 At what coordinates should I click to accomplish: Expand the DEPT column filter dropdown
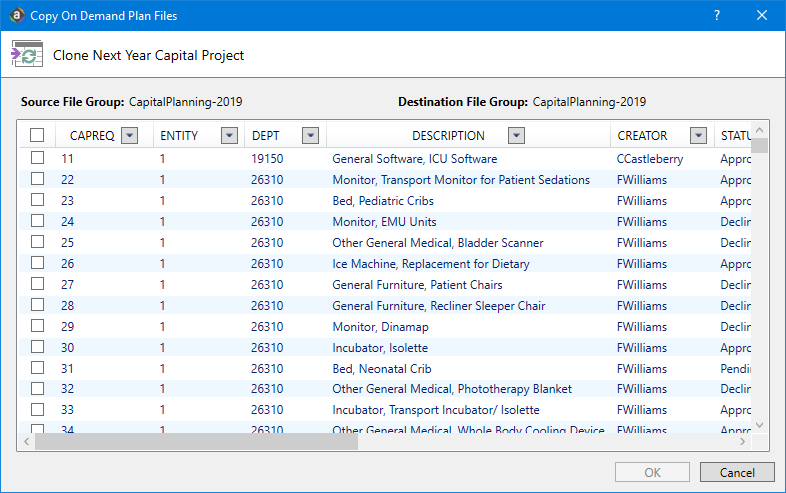click(310, 136)
